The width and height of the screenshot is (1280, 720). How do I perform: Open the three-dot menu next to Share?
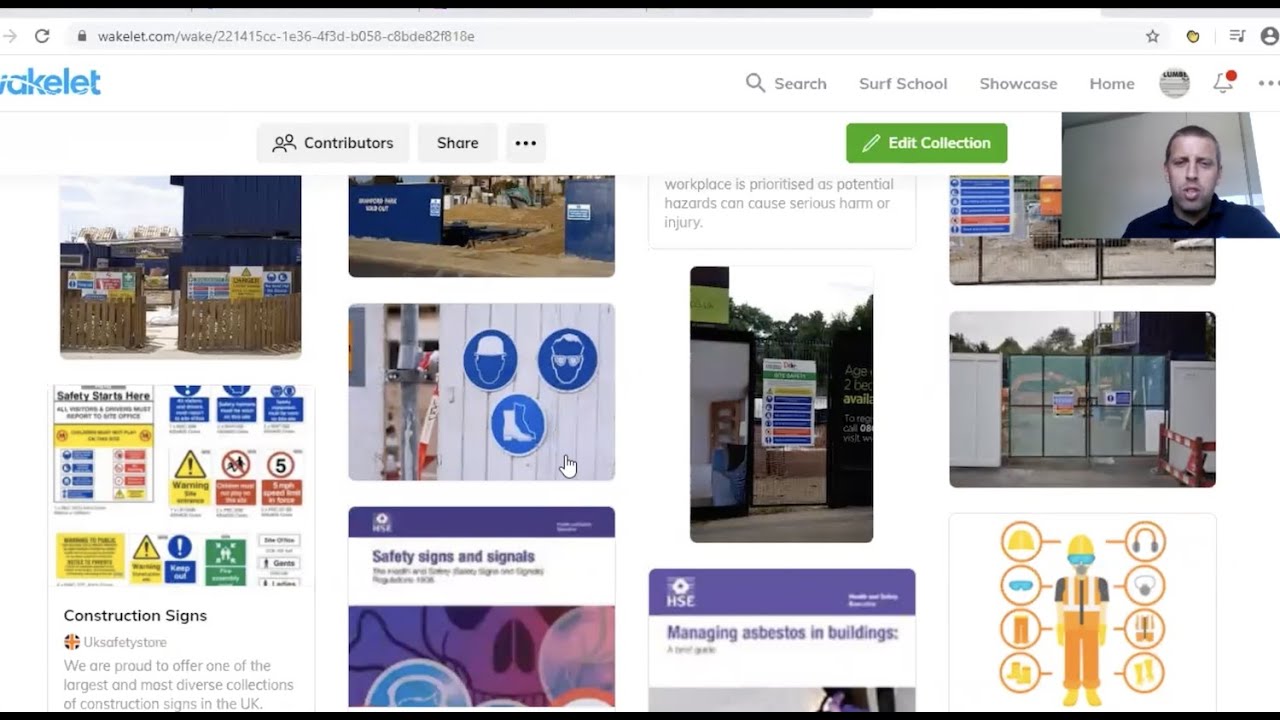526,143
